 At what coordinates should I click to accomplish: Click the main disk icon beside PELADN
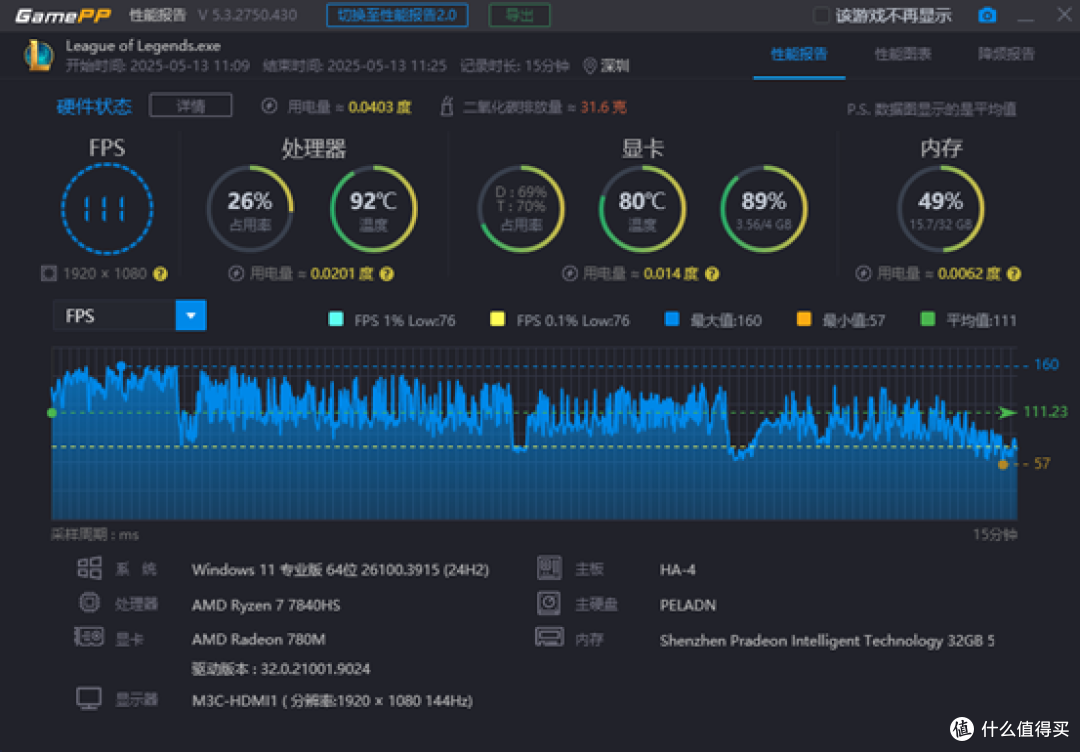point(549,603)
